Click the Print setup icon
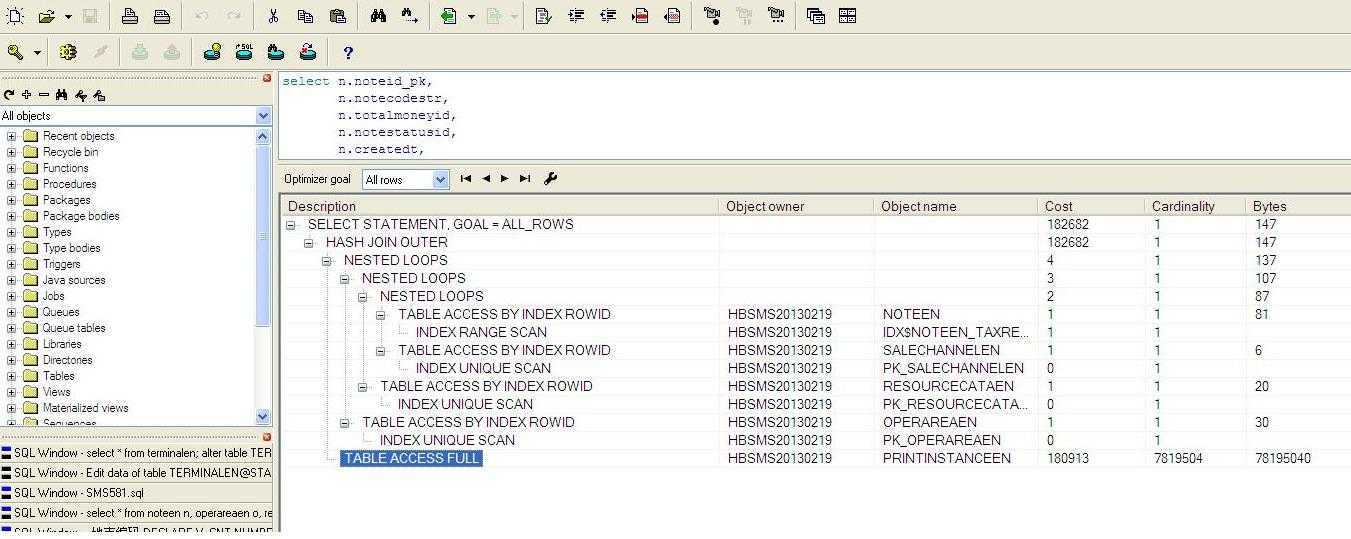The height and width of the screenshot is (539, 1351). 162,16
